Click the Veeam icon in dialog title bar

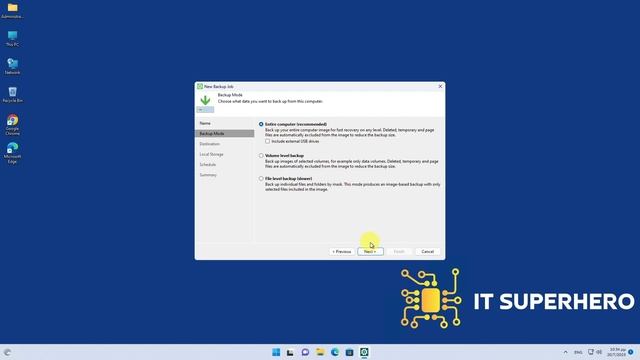(x=200, y=87)
